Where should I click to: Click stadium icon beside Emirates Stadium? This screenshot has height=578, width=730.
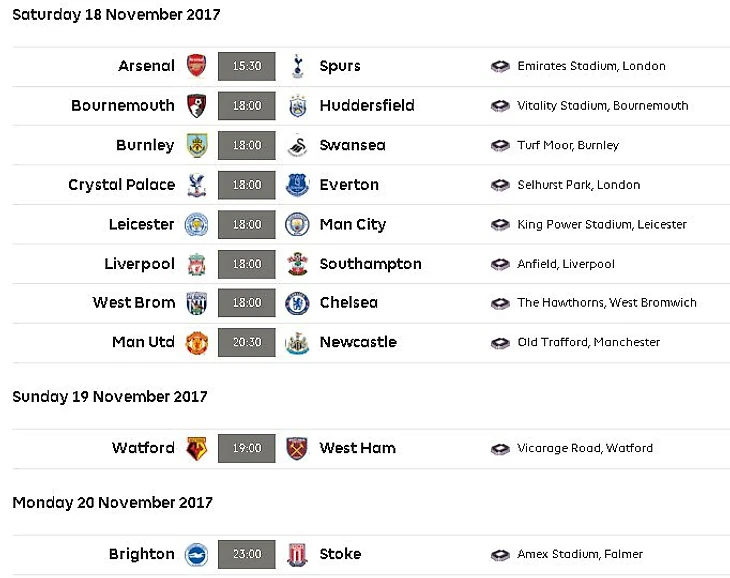click(x=500, y=67)
